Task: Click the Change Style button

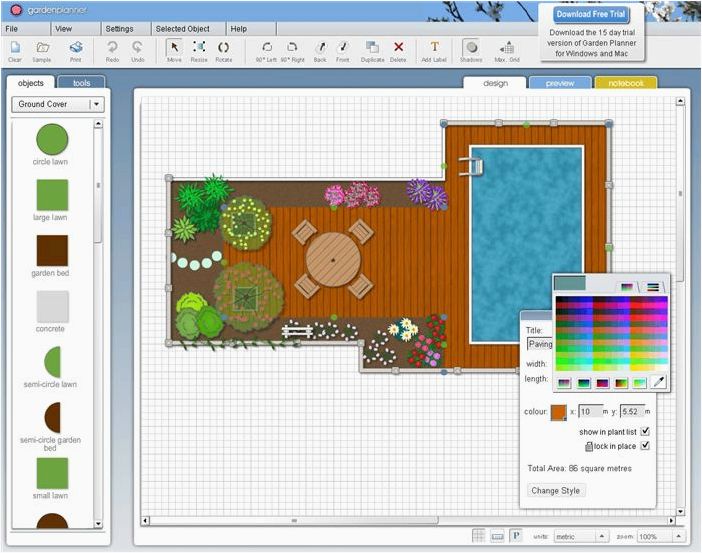Action: [x=556, y=490]
